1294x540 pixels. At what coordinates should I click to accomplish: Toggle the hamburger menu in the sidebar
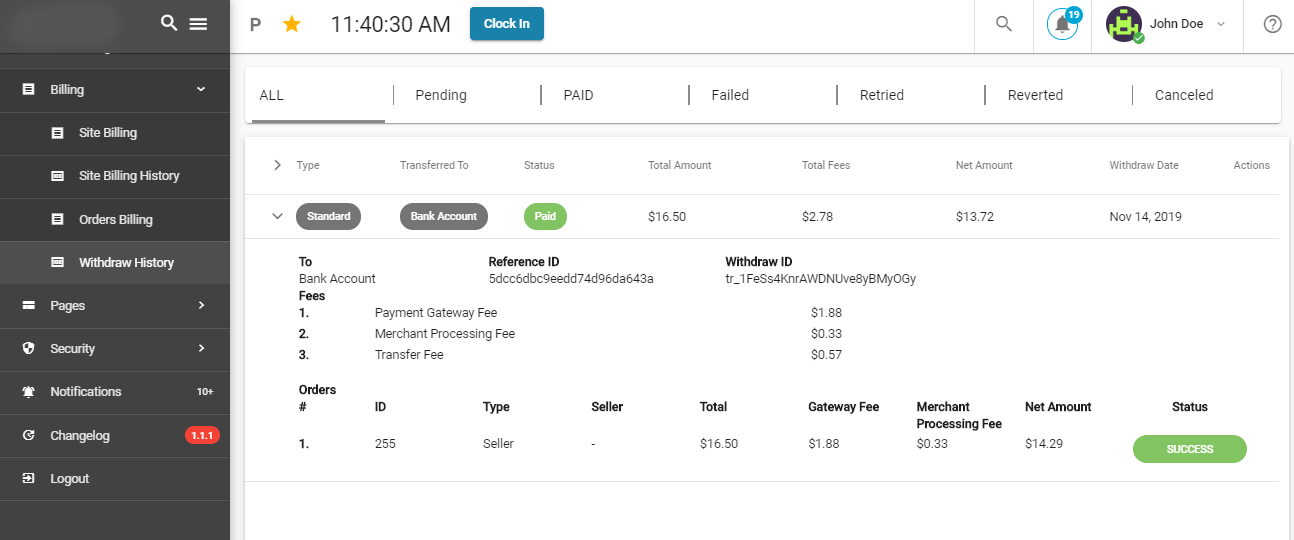tap(198, 24)
